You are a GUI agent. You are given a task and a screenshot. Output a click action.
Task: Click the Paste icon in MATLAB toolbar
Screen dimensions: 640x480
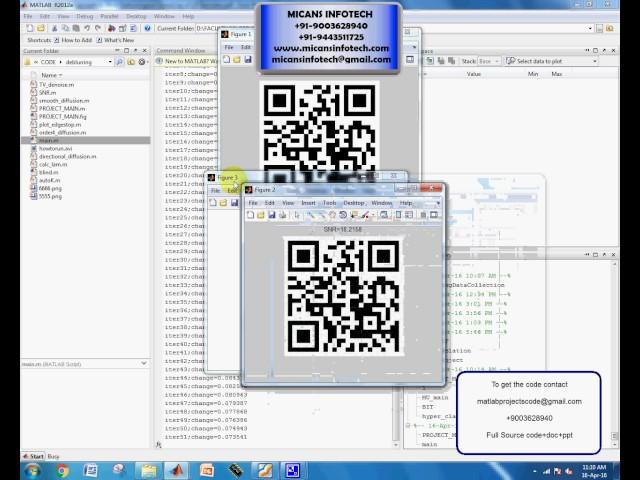click(76, 28)
